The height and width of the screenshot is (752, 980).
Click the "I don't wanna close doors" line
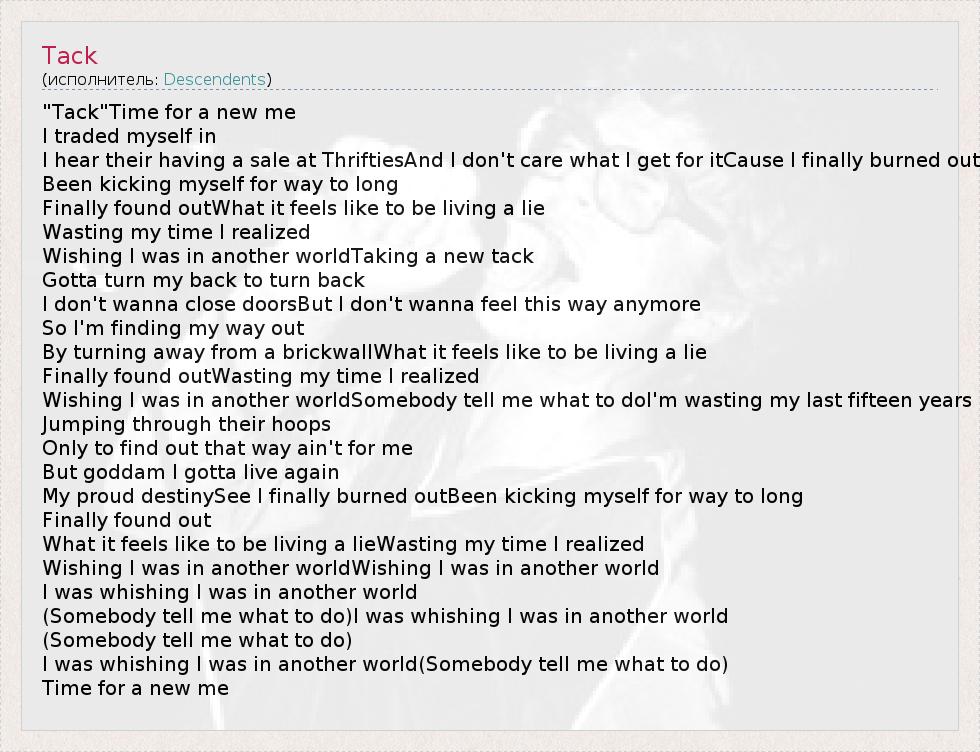pos(371,304)
